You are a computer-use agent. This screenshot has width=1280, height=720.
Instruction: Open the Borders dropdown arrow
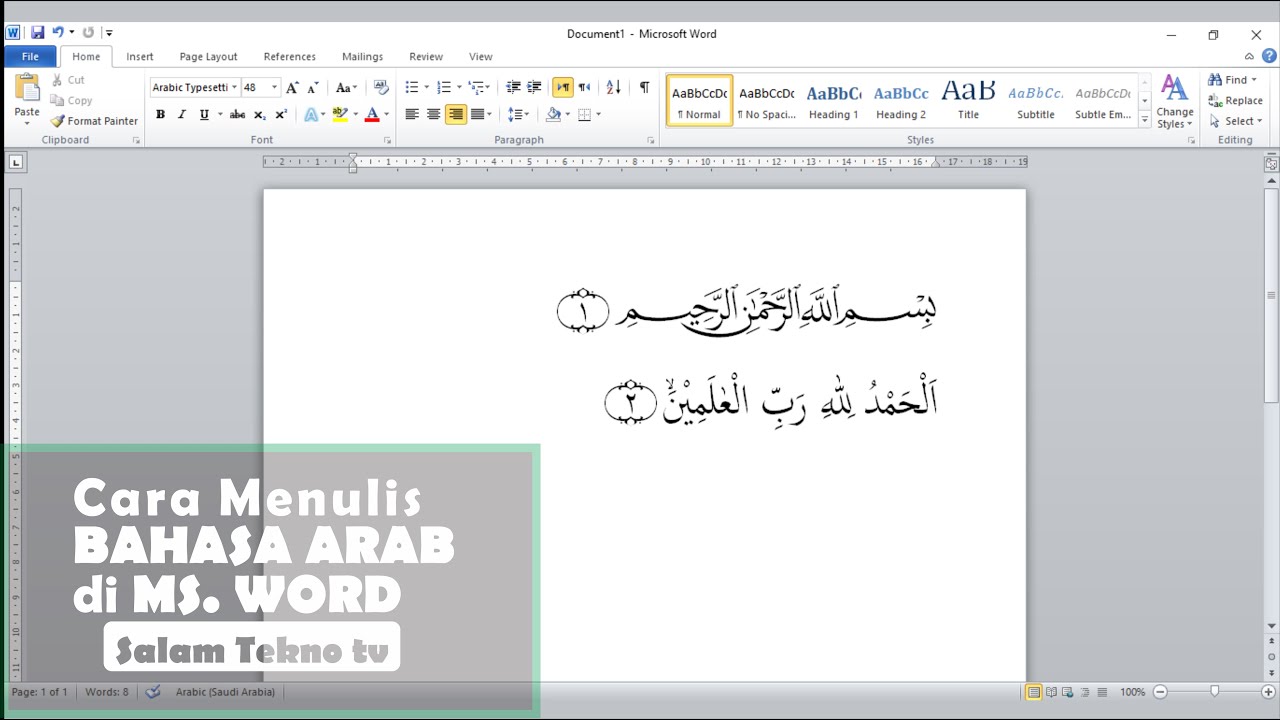point(598,115)
